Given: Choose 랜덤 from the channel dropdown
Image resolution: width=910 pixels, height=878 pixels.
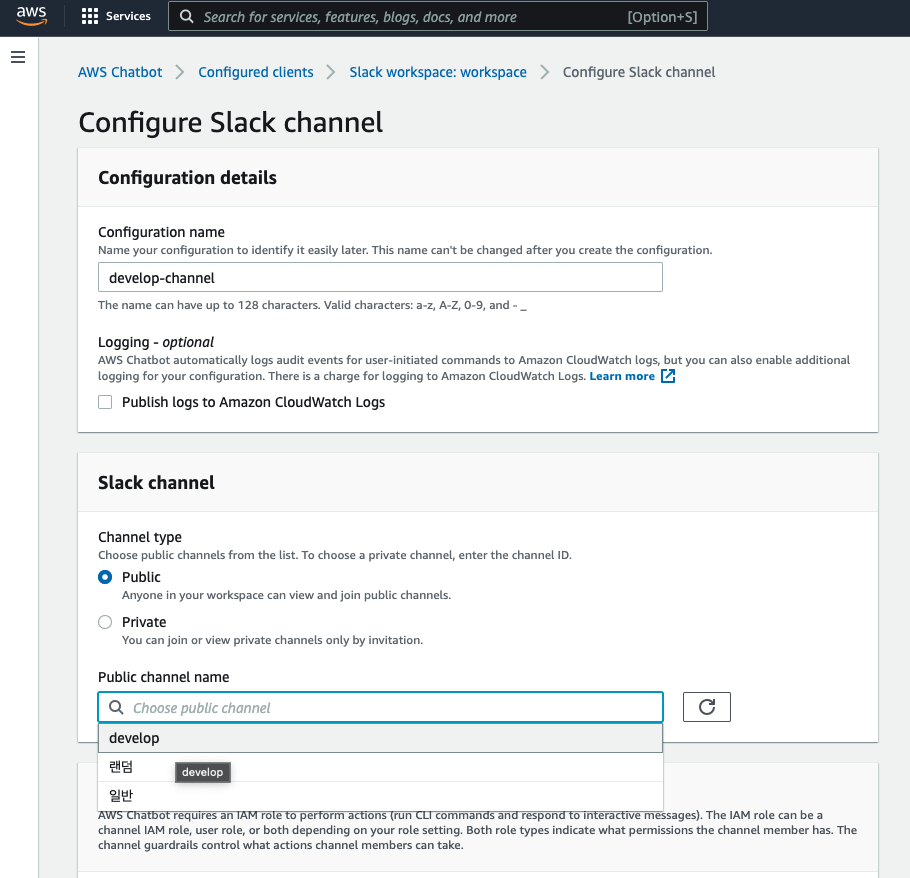Looking at the screenshot, I should click(x=380, y=767).
